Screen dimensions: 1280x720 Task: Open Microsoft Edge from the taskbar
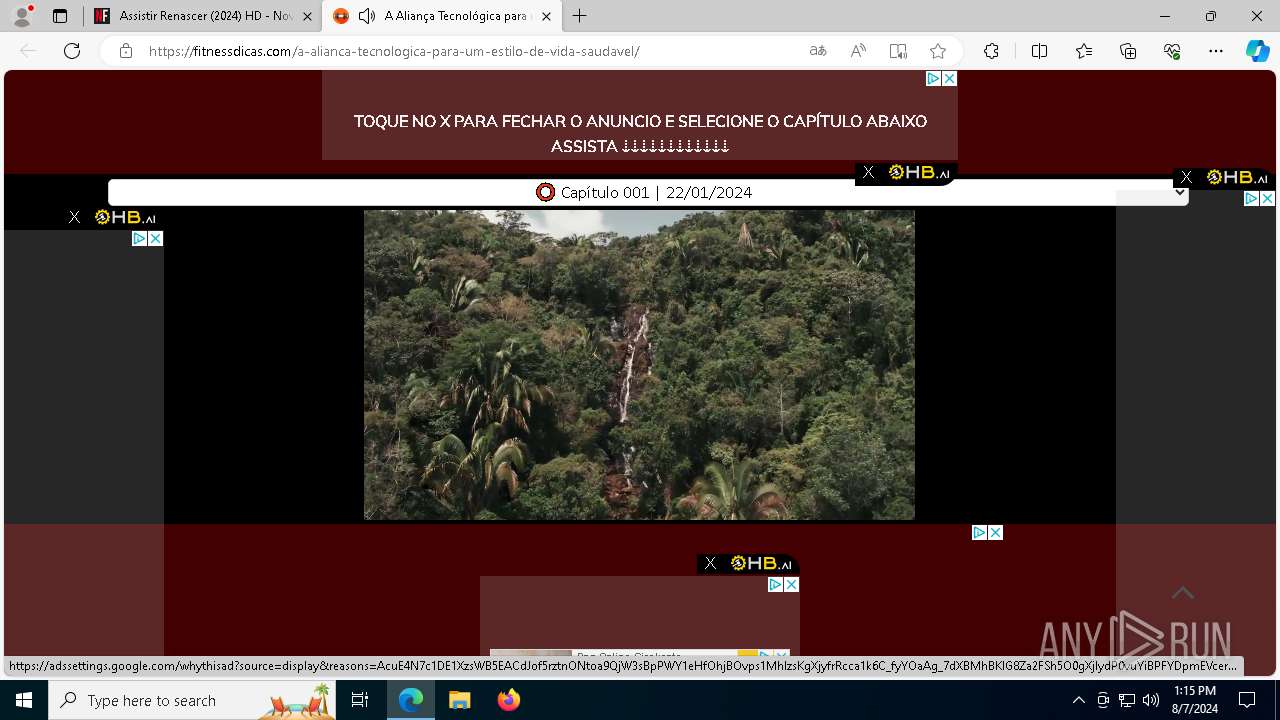point(411,700)
